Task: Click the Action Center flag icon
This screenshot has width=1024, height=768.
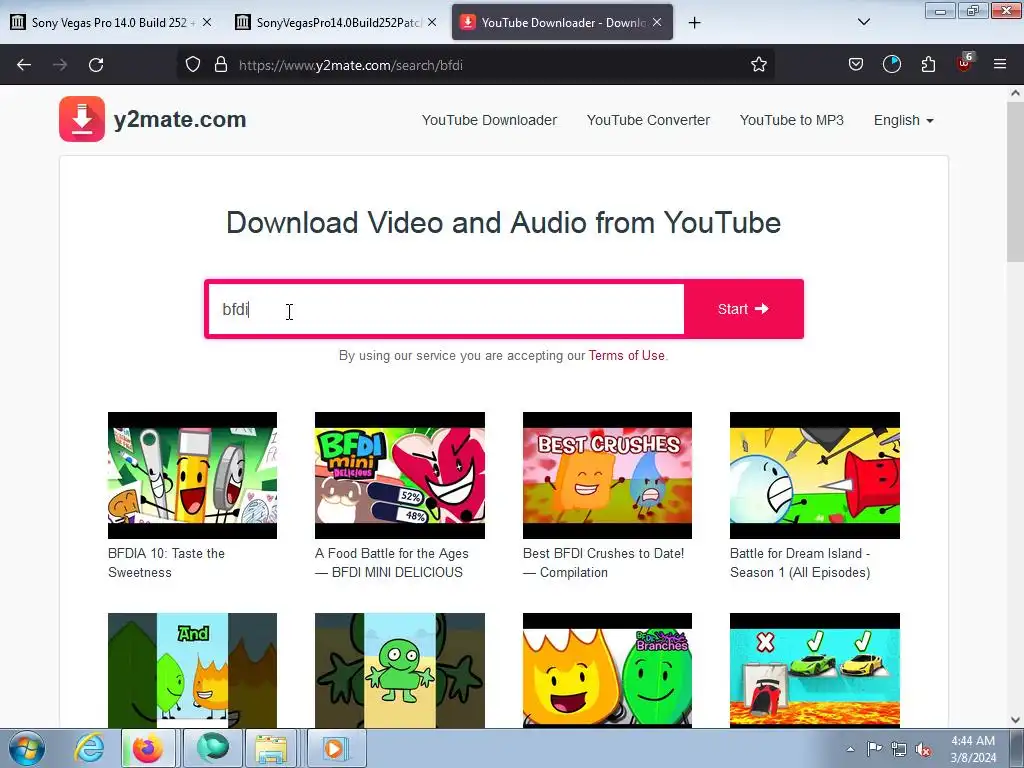Action: coord(874,749)
